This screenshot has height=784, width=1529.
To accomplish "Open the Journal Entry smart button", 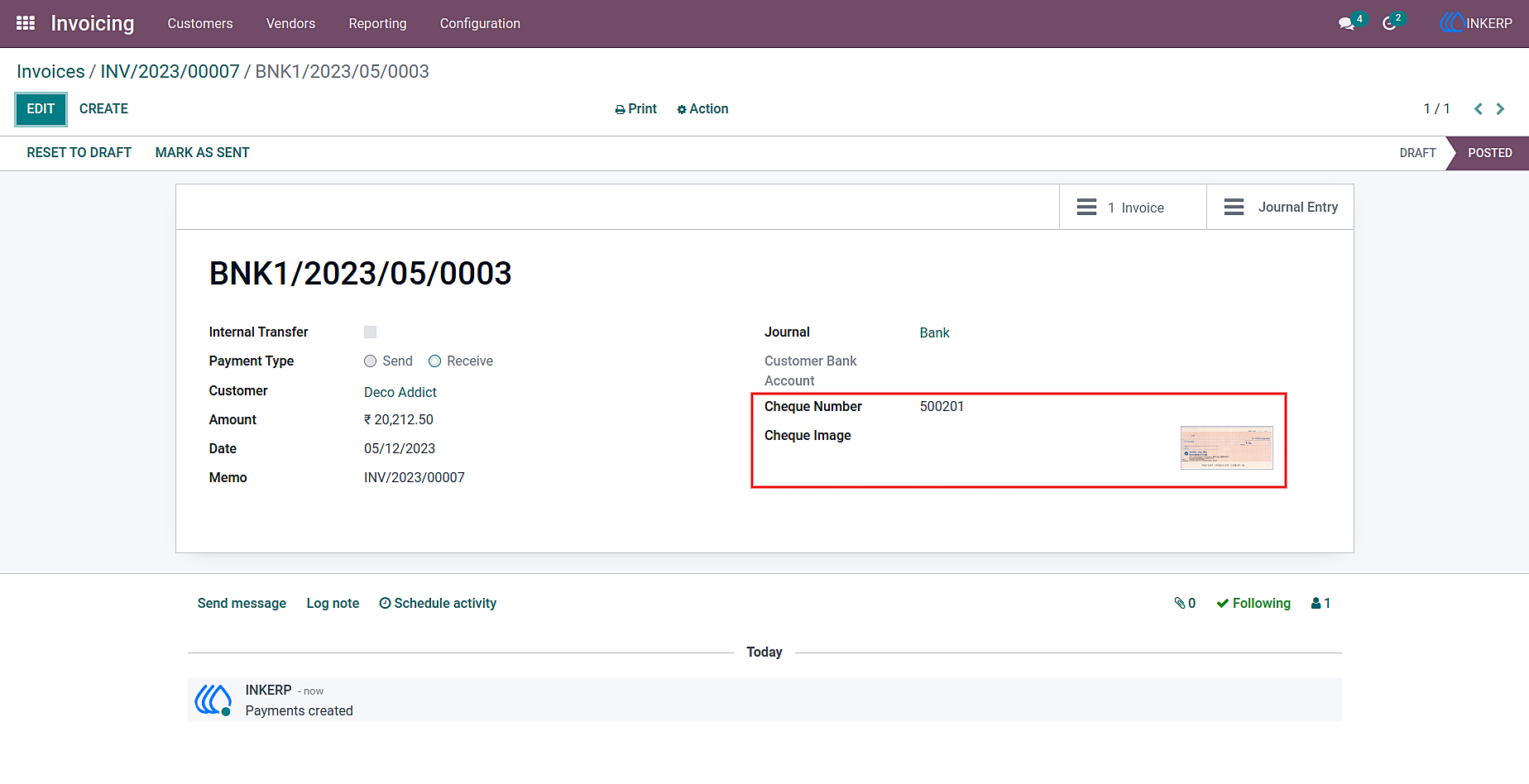I will [1280, 208].
